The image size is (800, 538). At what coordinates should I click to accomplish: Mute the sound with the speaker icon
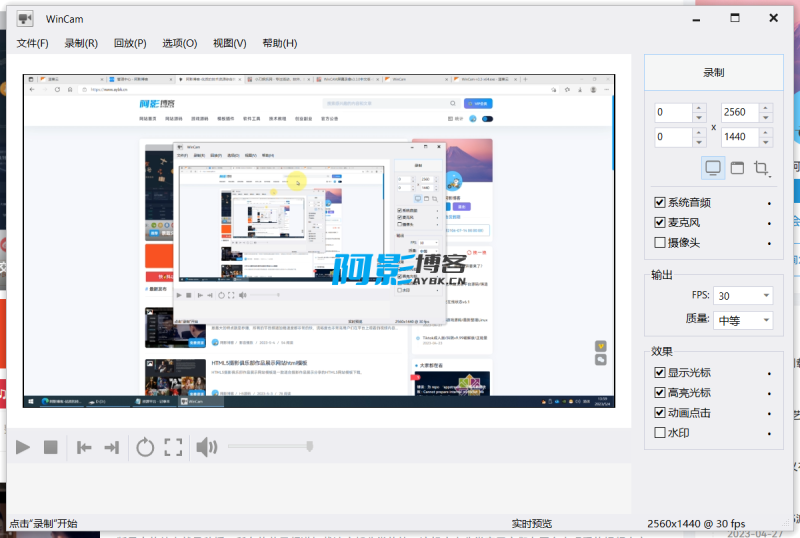207,447
